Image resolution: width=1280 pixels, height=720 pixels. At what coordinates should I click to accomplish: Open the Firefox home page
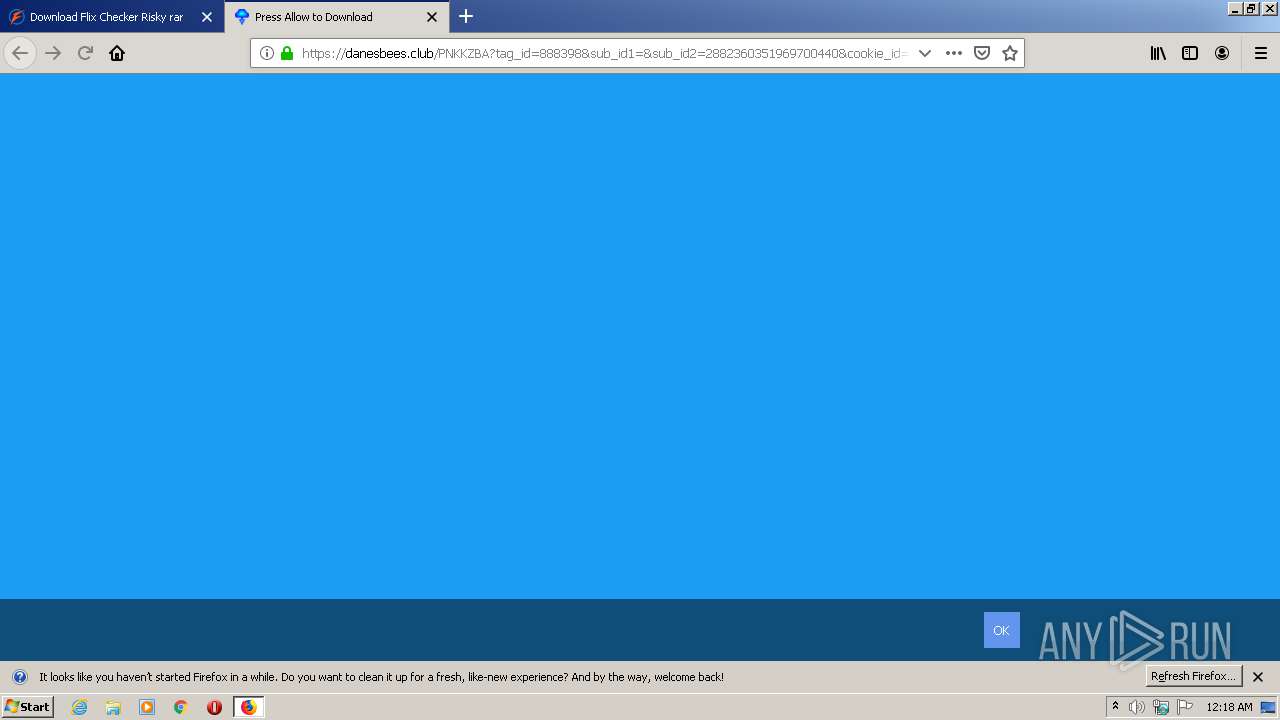tap(117, 53)
